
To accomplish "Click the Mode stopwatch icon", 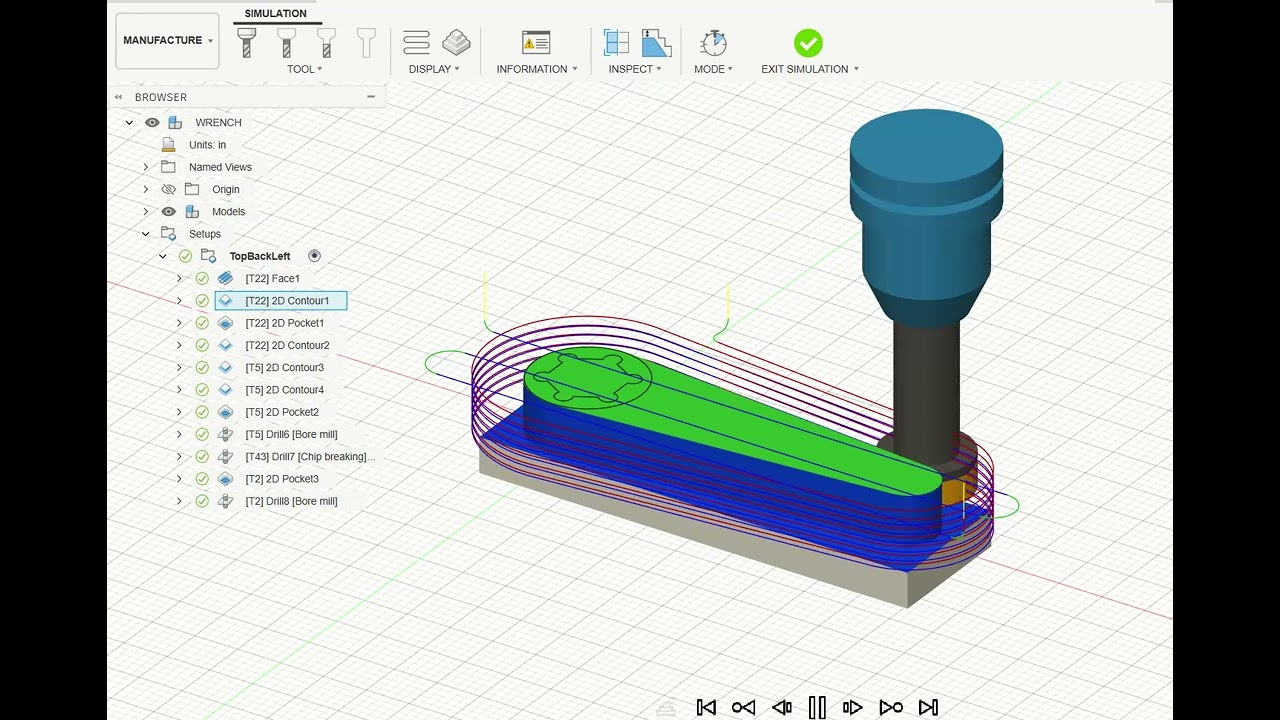I will click(713, 42).
